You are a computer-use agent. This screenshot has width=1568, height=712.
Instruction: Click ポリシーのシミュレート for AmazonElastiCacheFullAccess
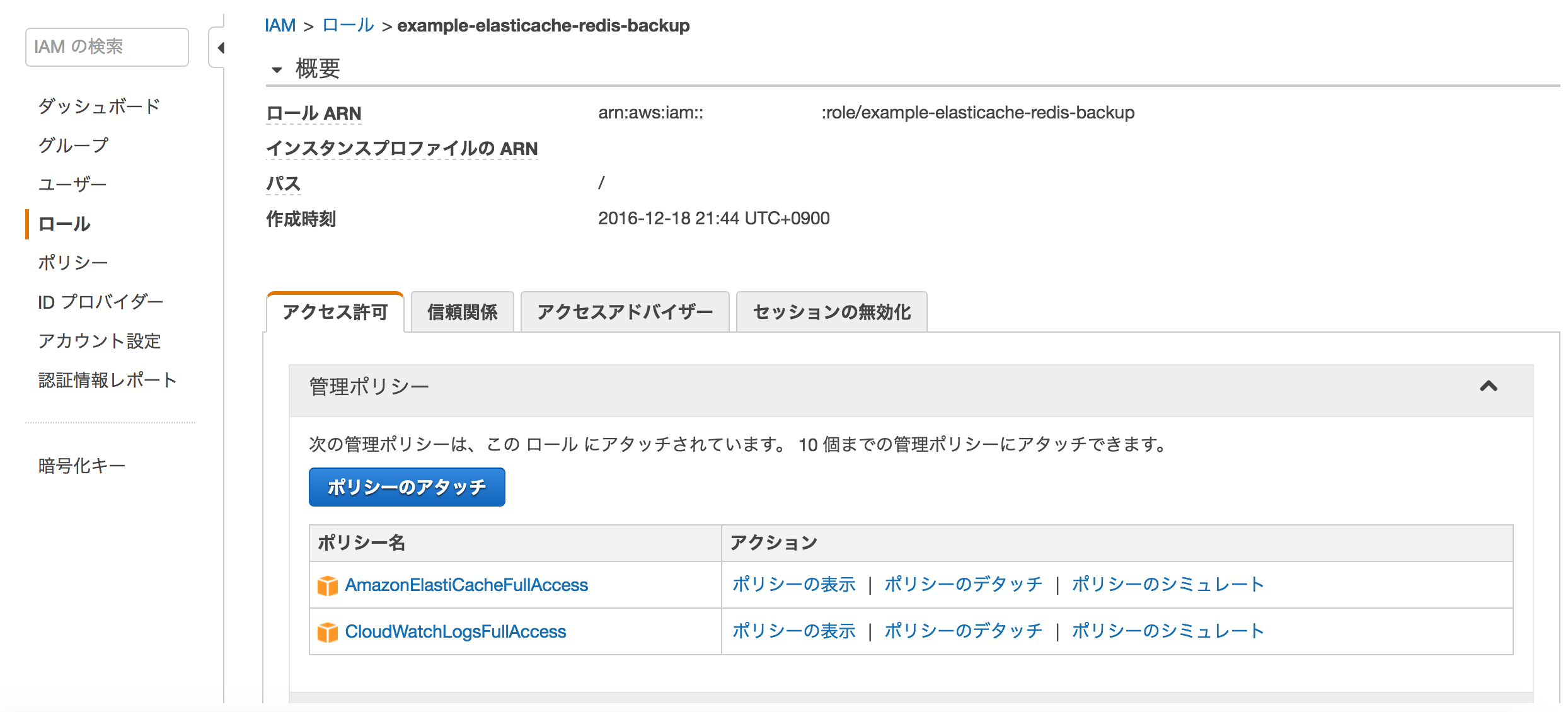pos(1168,585)
